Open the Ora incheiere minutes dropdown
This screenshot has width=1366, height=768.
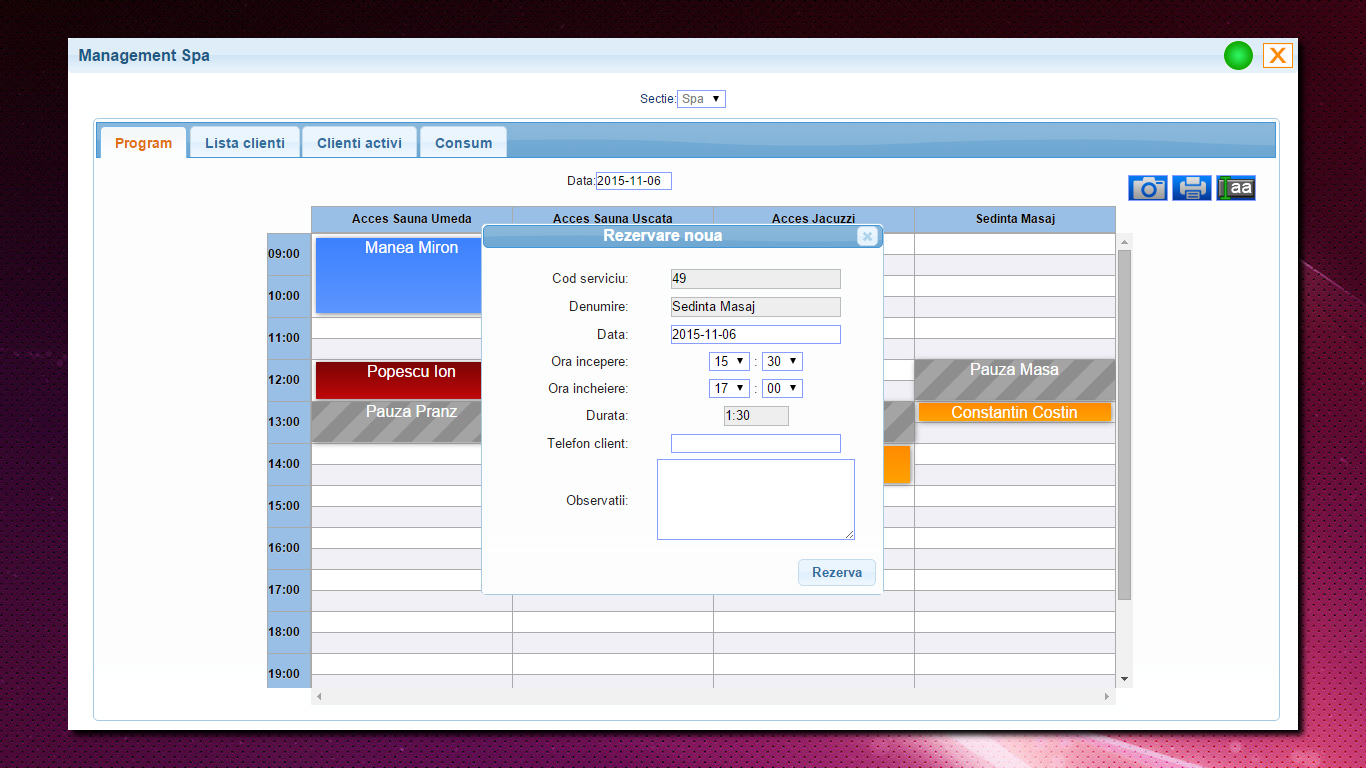(x=782, y=389)
